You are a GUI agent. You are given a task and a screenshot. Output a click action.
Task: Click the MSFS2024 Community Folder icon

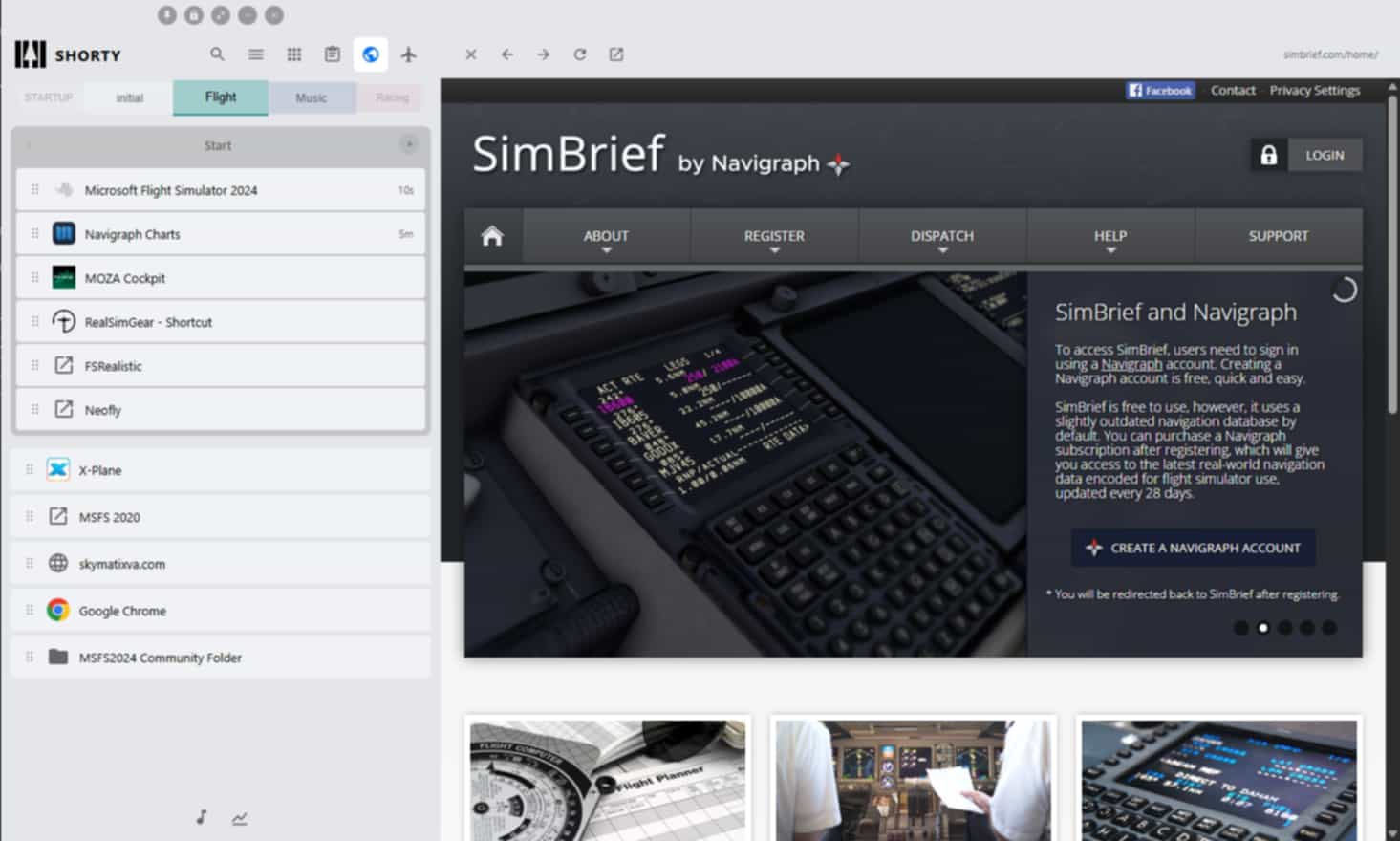click(58, 657)
